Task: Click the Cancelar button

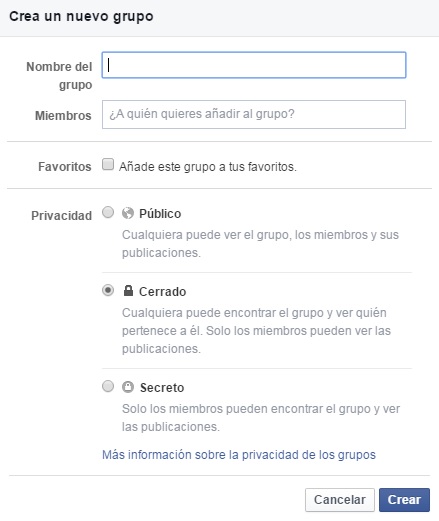Action: click(340, 500)
